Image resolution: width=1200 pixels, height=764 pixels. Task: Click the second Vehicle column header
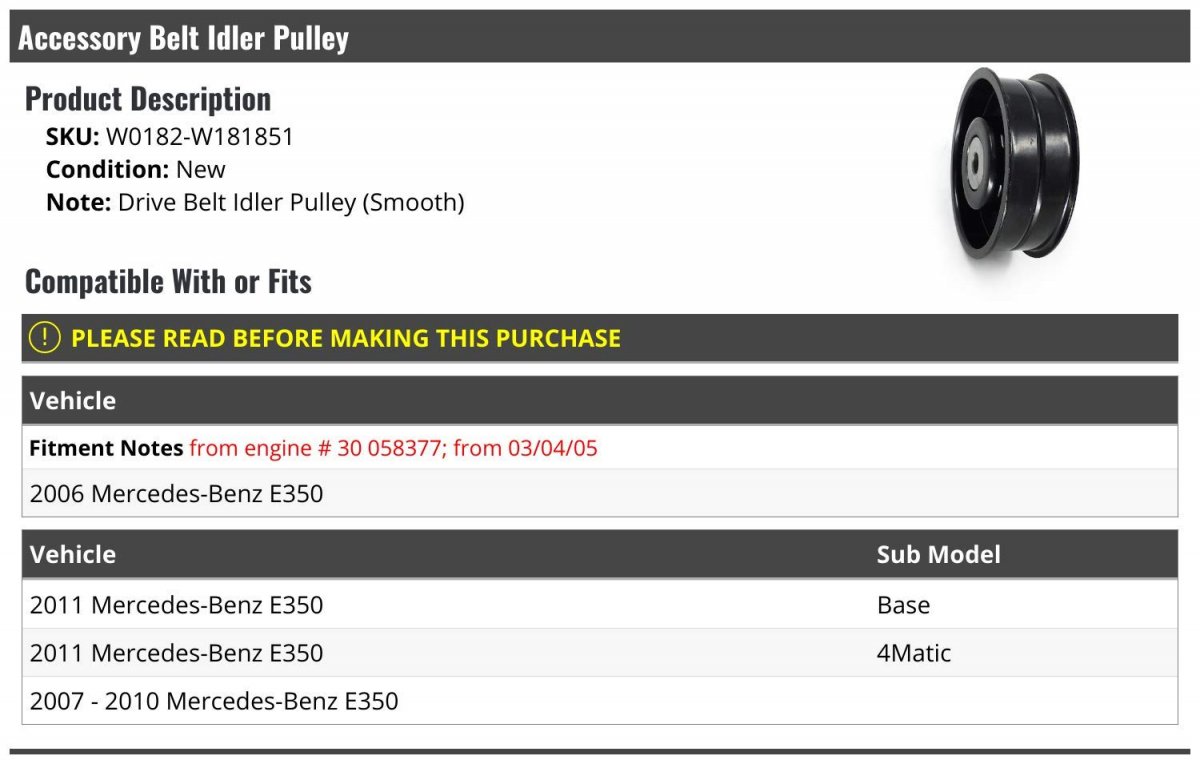tap(73, 555)
